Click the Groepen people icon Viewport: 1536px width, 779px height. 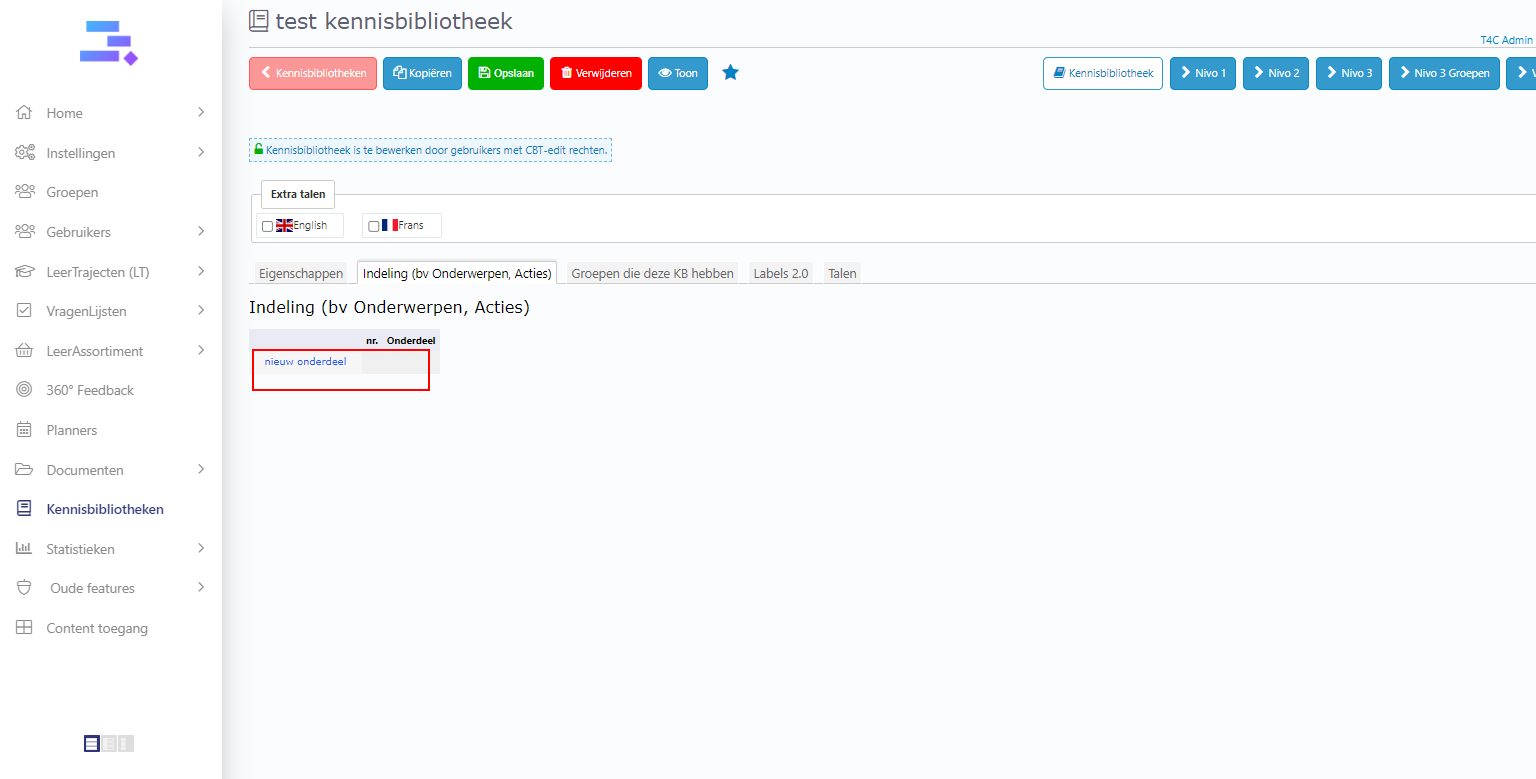pyautogui.click(x=25, y=192)
